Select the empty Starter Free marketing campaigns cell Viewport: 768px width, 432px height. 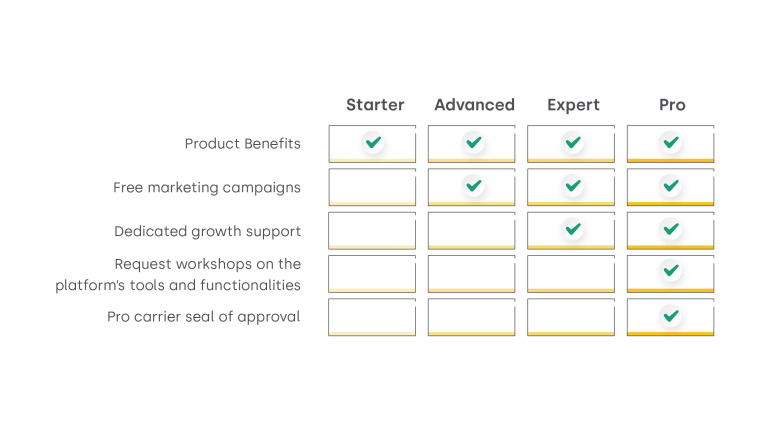click(x=372, y=187)
